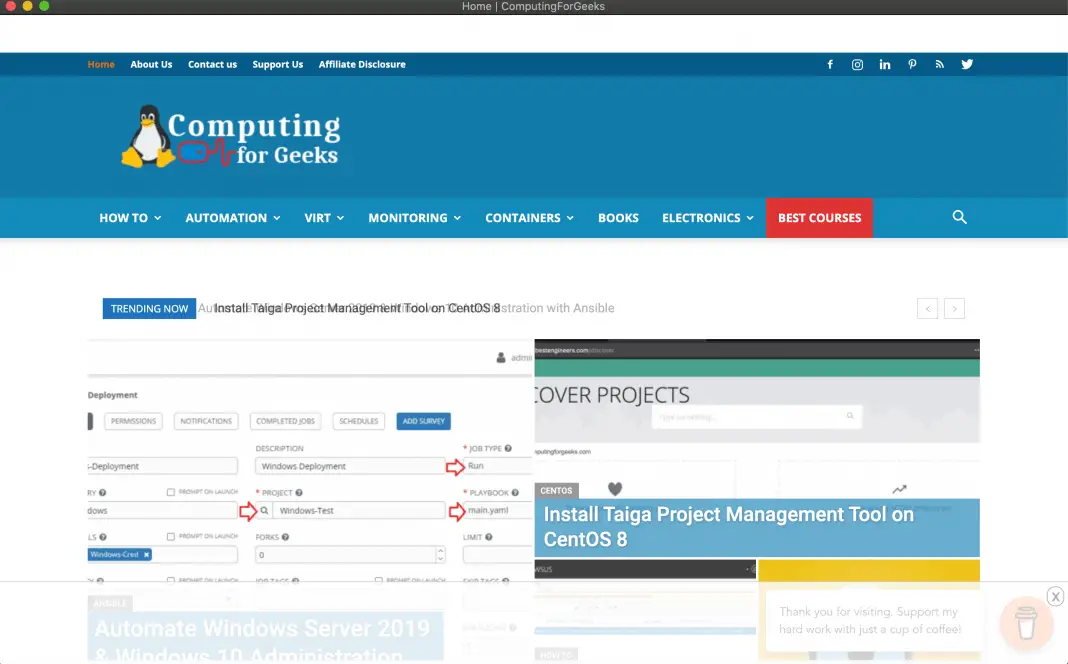Image resolution: width=1068 pixels, height=664 pixels.
Task: Dismiss the coffee support popup
Action: [1055, 596]
